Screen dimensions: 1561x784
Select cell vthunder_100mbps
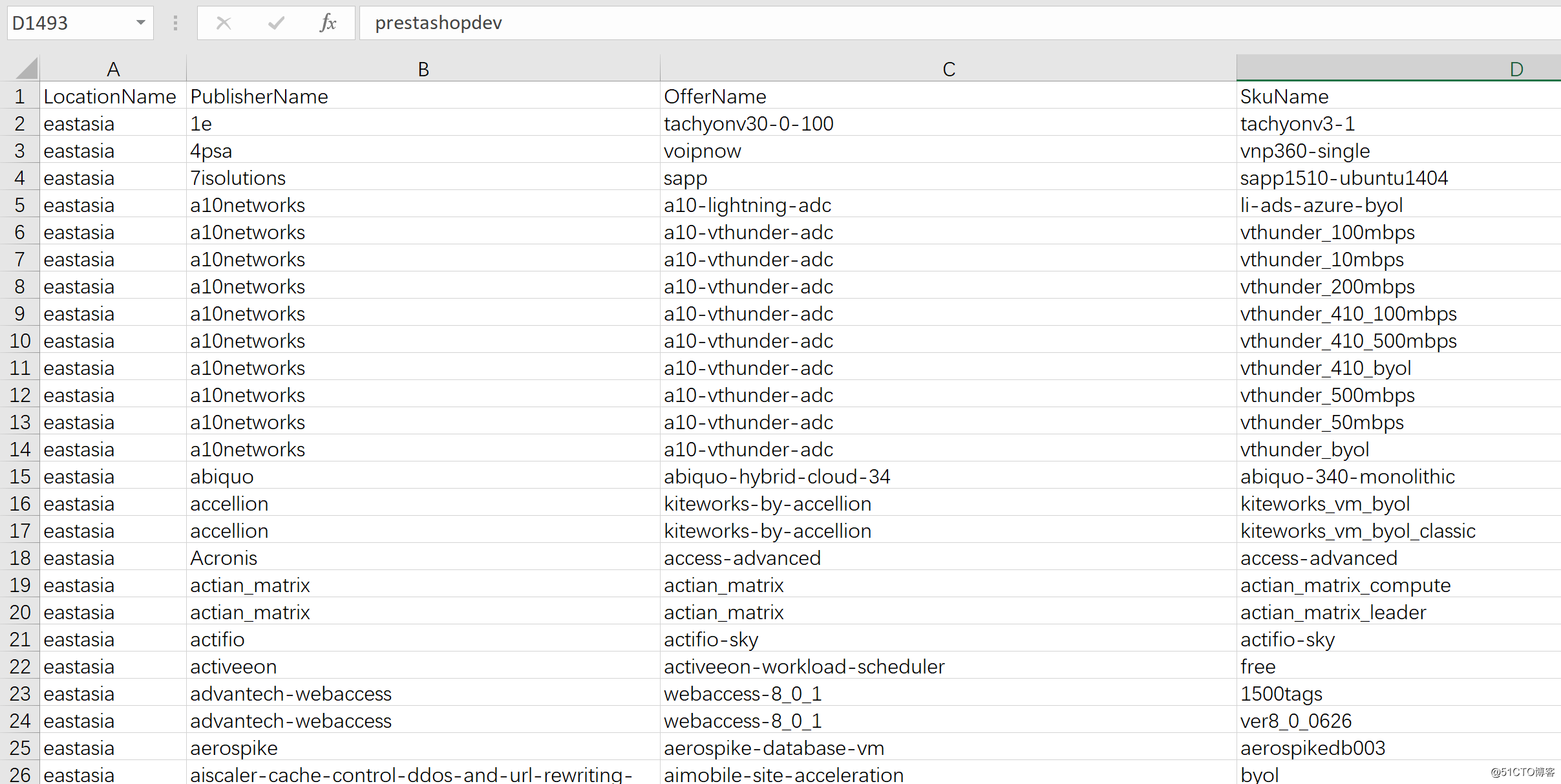point(1399,232)
